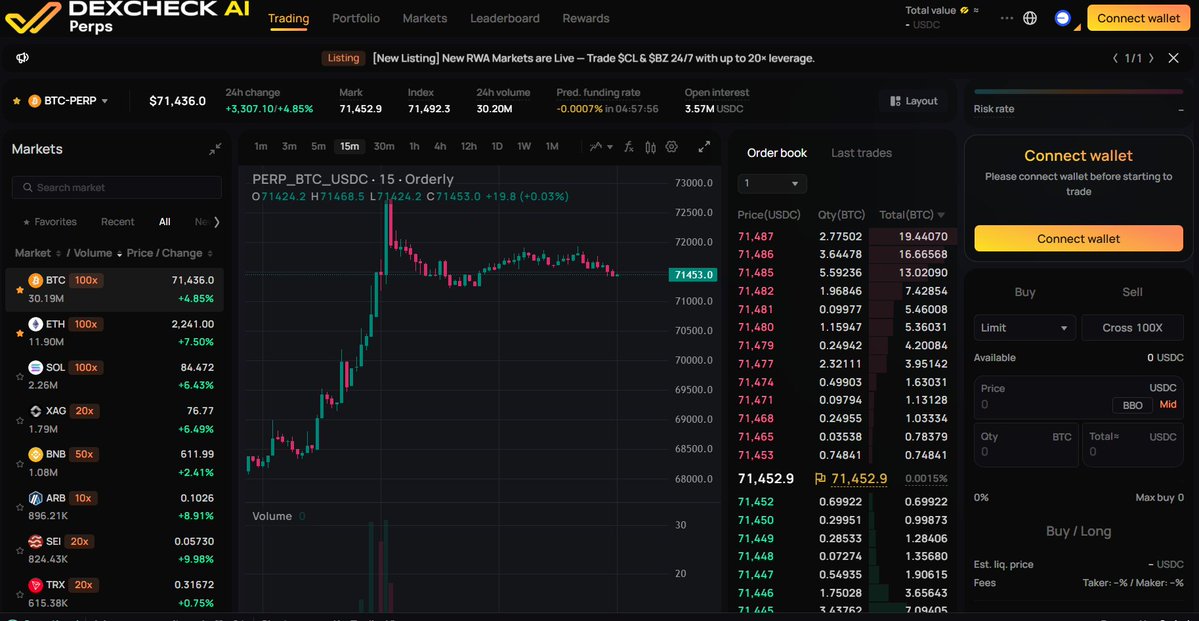Click the SEI coin icon in markets list
Image resolution: width=1199 pixels, height=621 pixels.
point(35,541)
